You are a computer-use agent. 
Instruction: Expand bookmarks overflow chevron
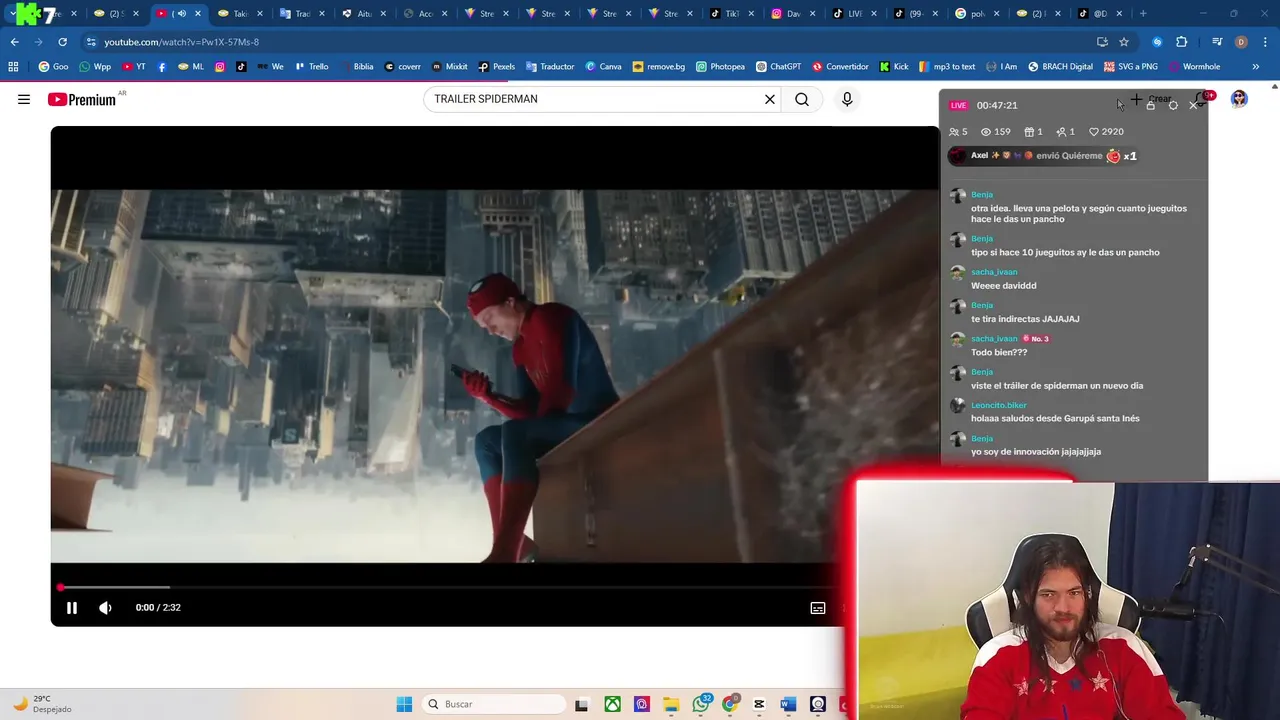1255,67
